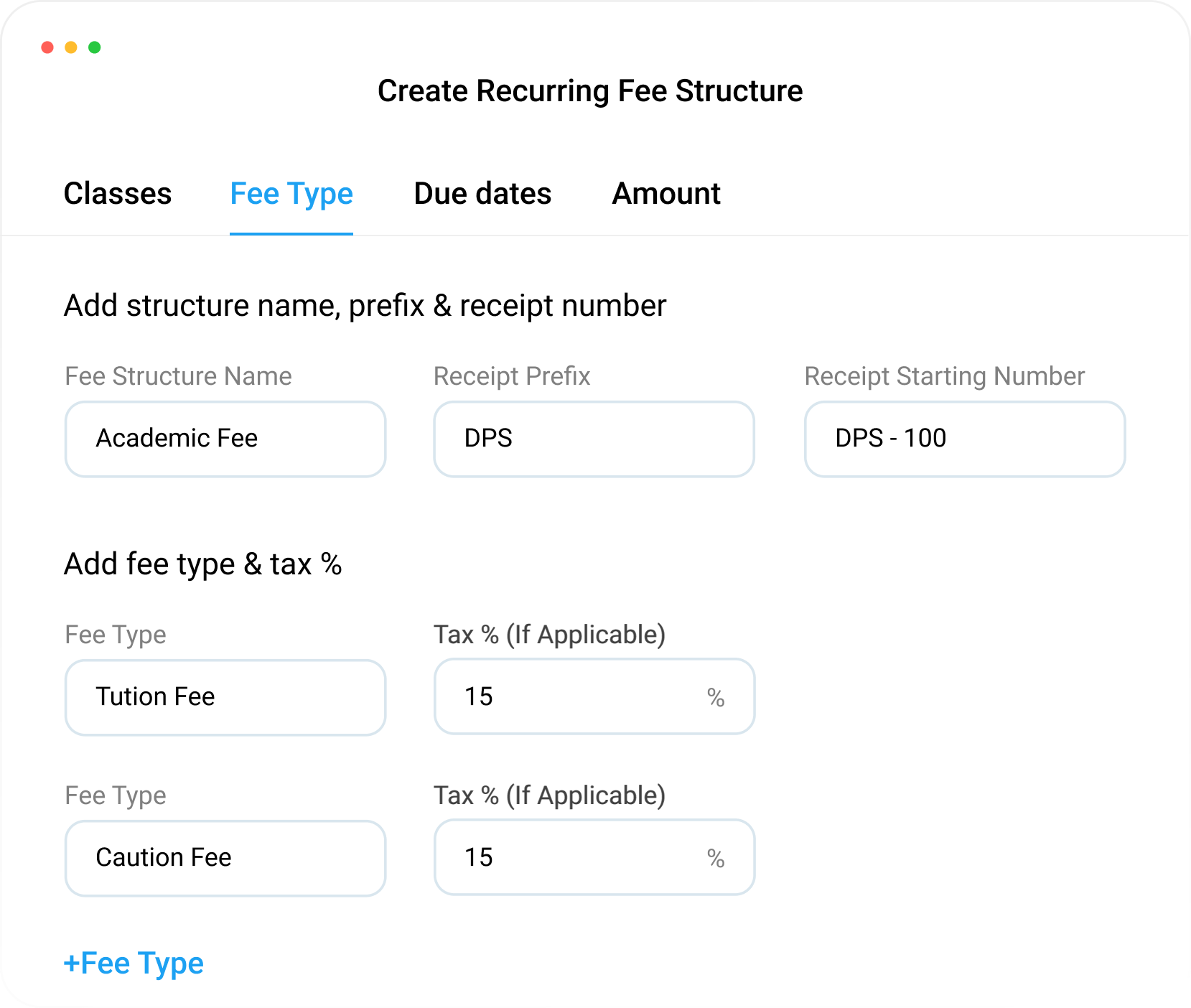The height and width of the screenshot is (1008, 1191).
Task: Click the percent symbol in Tution Fee tax row
Action: (x=715, y=698)
